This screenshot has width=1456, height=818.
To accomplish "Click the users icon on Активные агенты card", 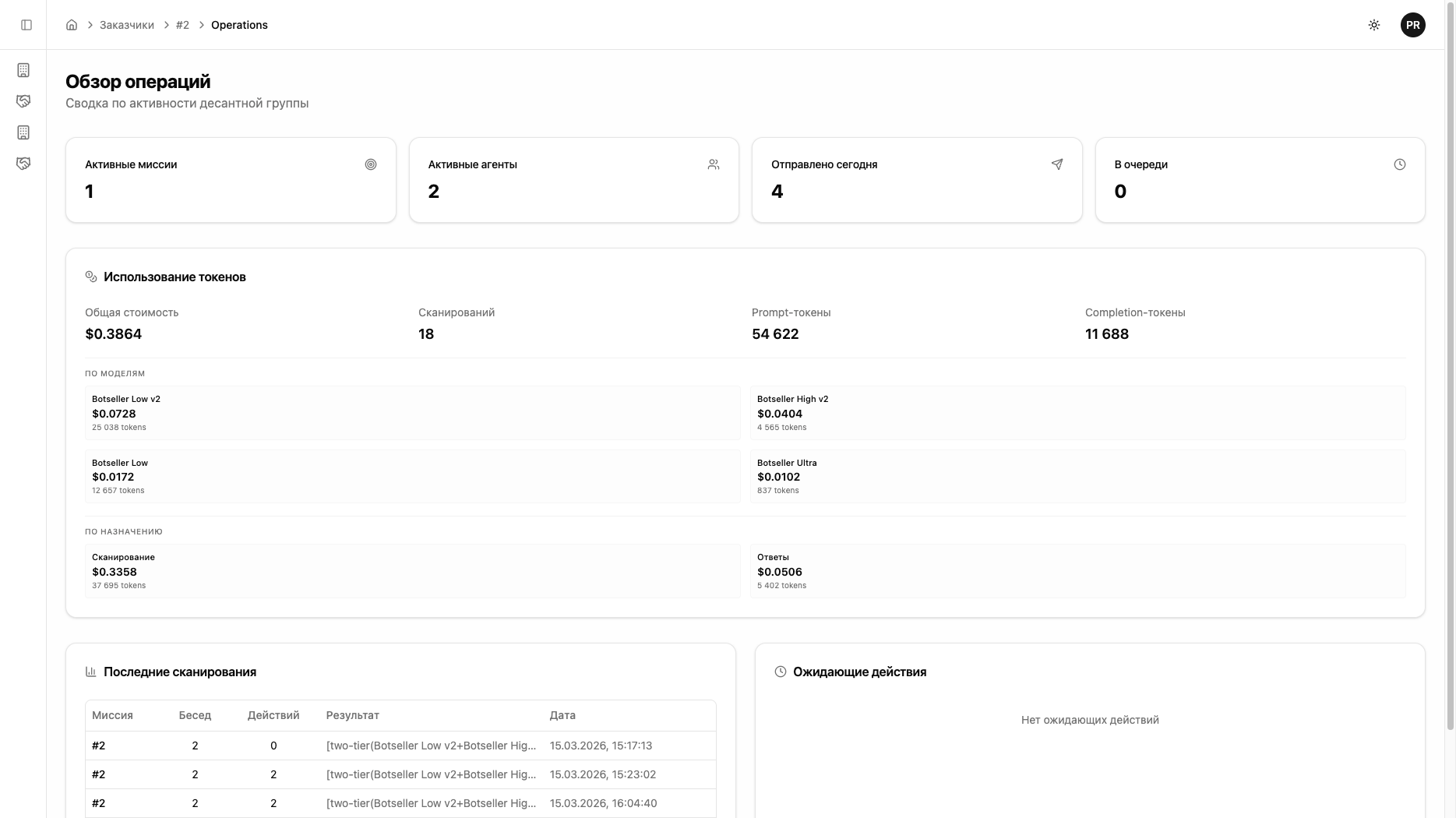I will coord(714,164).
